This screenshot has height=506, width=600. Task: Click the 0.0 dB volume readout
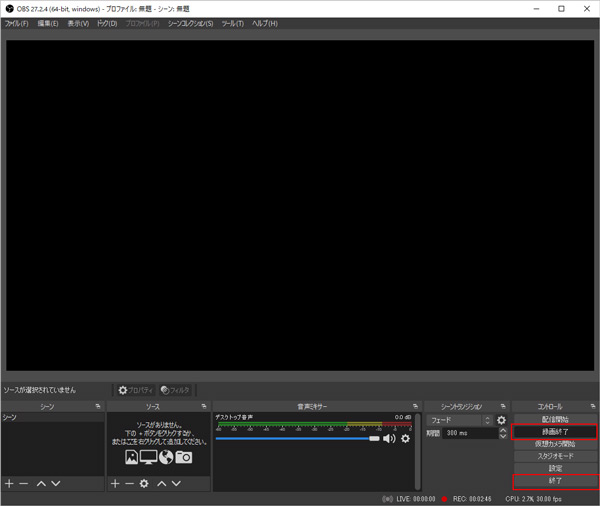coord(403,417)
